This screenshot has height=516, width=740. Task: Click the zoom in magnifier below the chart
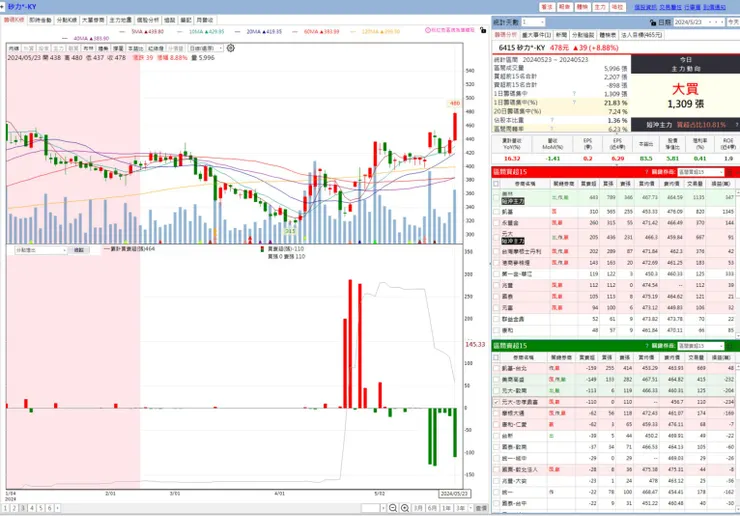405,508
